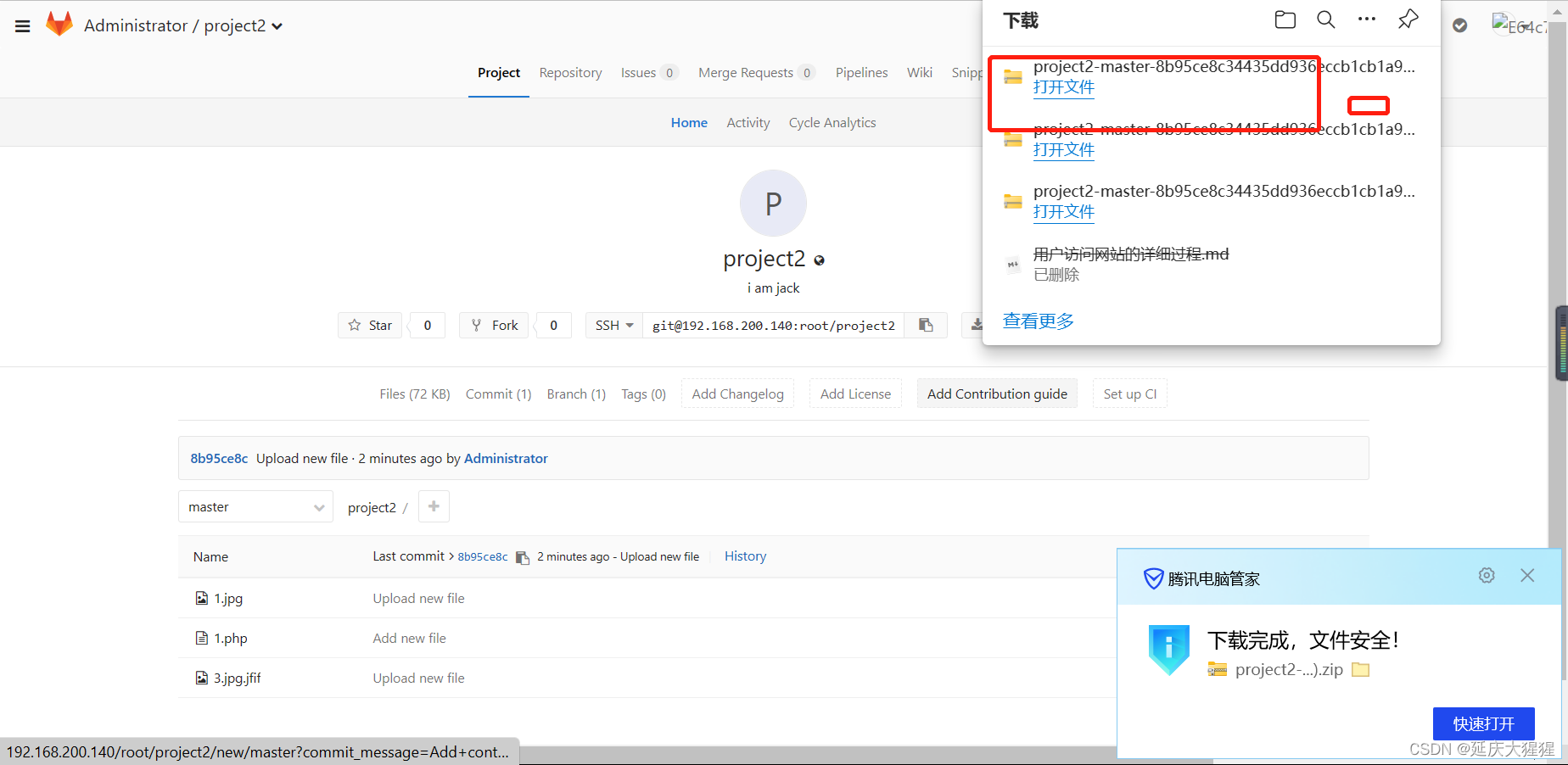The height and width of the screenshot is (765, 1568).
Task: Open file 1.php
Action: [231, 639]
